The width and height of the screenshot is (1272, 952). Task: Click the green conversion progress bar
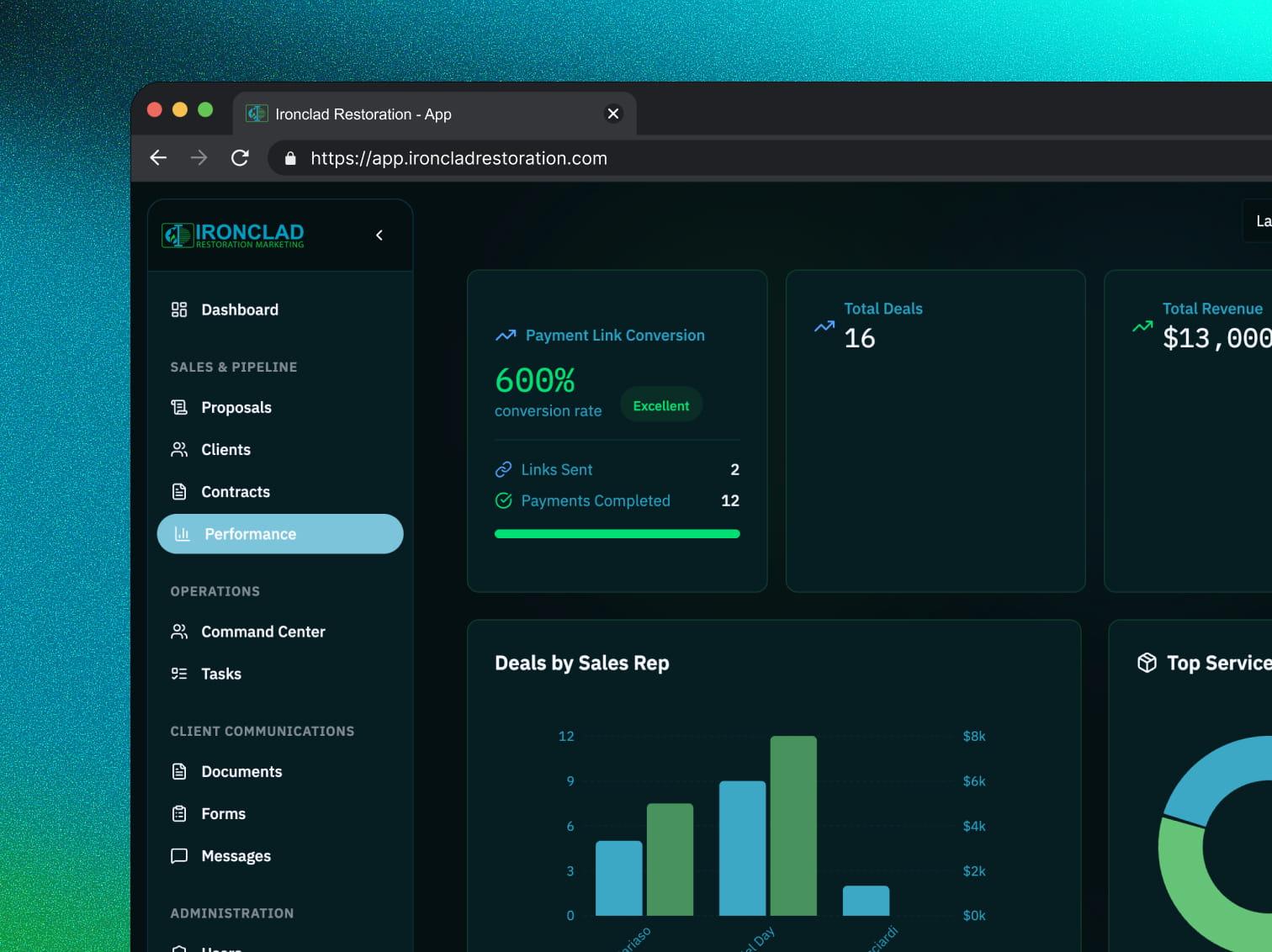pos(617,534)
